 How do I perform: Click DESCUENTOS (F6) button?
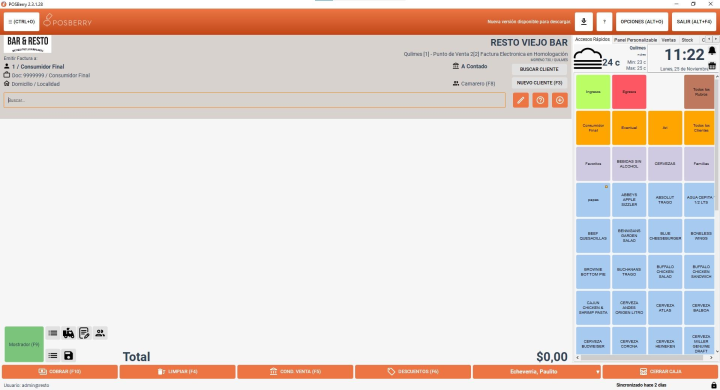tap(413, 372)
